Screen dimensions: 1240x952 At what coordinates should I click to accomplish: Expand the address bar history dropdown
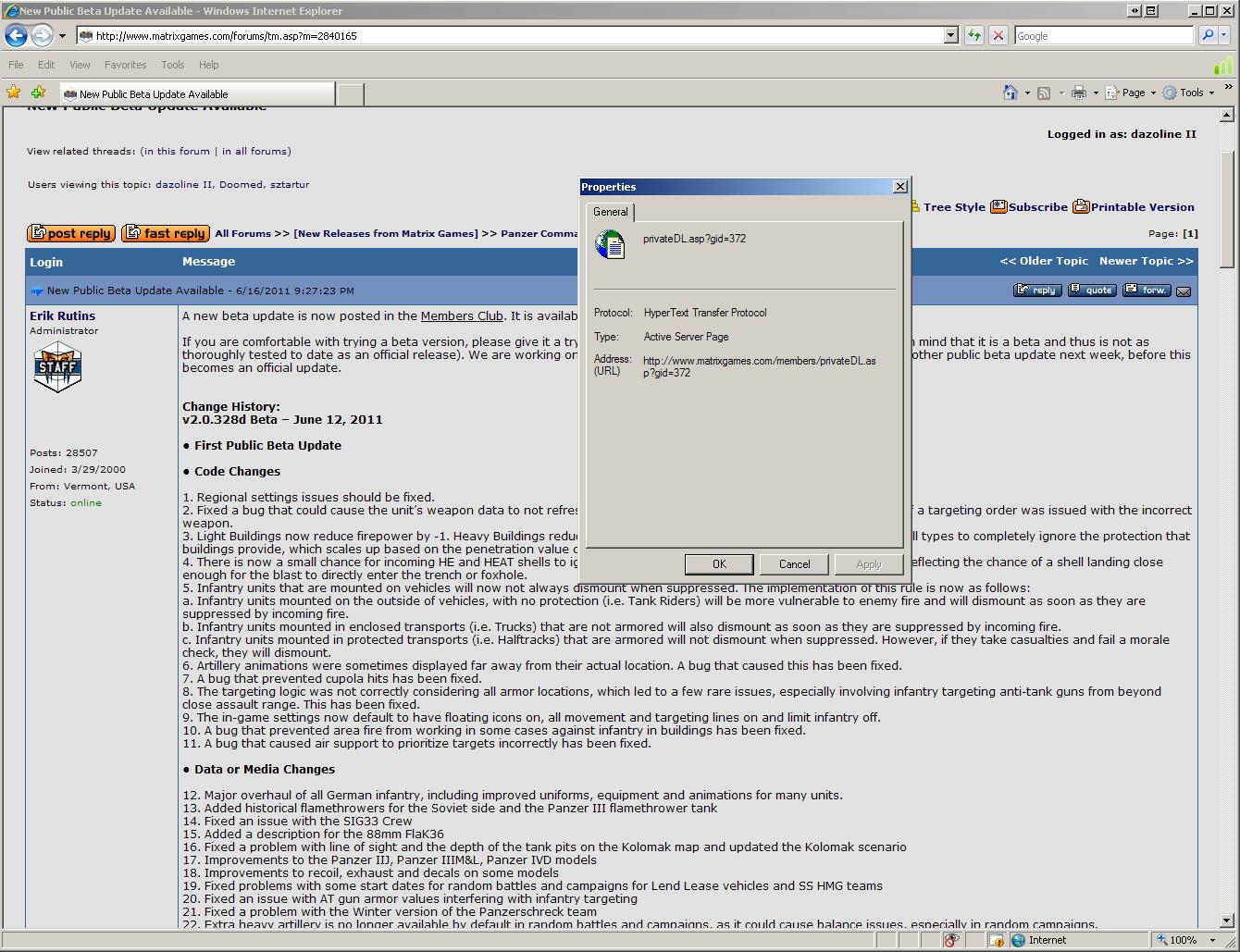[950, 35]
